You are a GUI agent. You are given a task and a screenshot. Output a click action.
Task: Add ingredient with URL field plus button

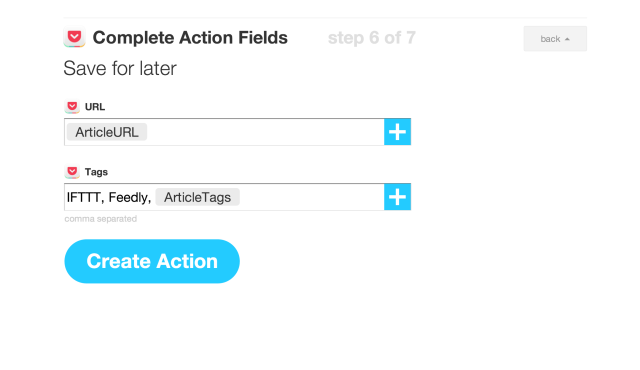click(x=397, y=132)
